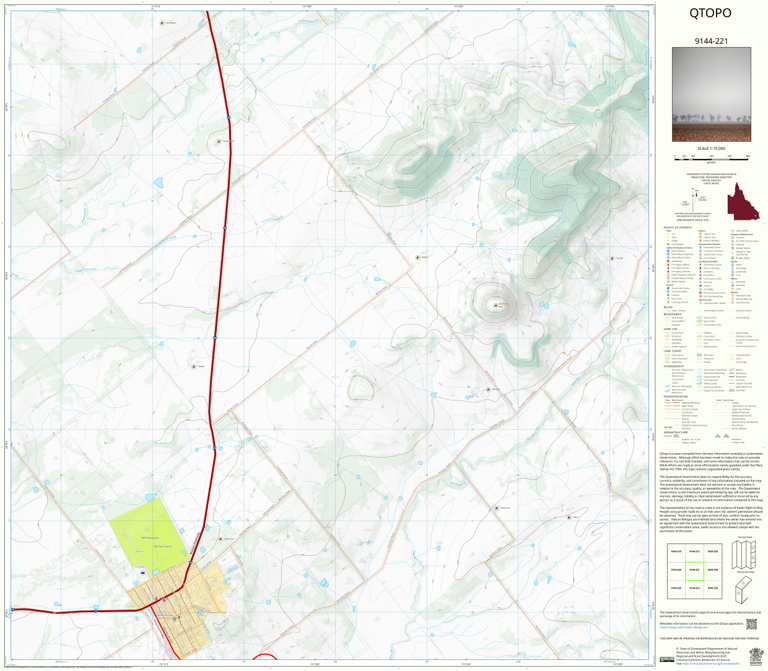Screen dimensions: 768x671
Task: Click the metres scale bar
Action: pyautogui.click(x=711, y=157)
